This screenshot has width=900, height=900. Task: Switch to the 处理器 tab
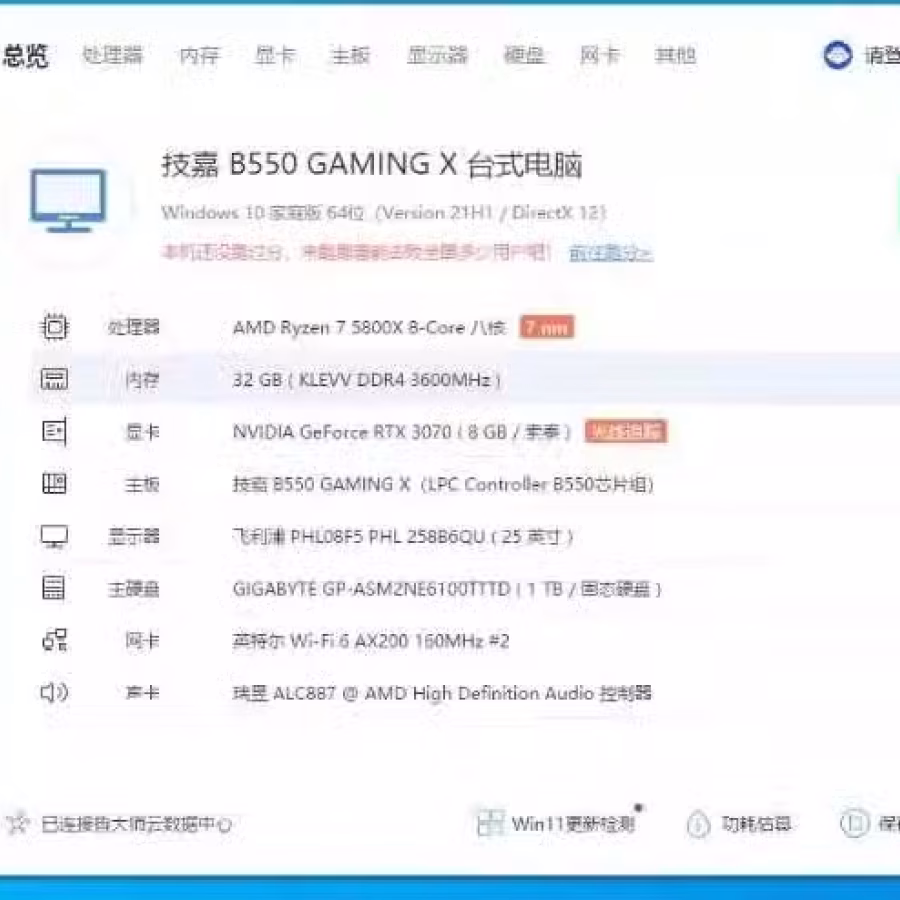(112, 56)
